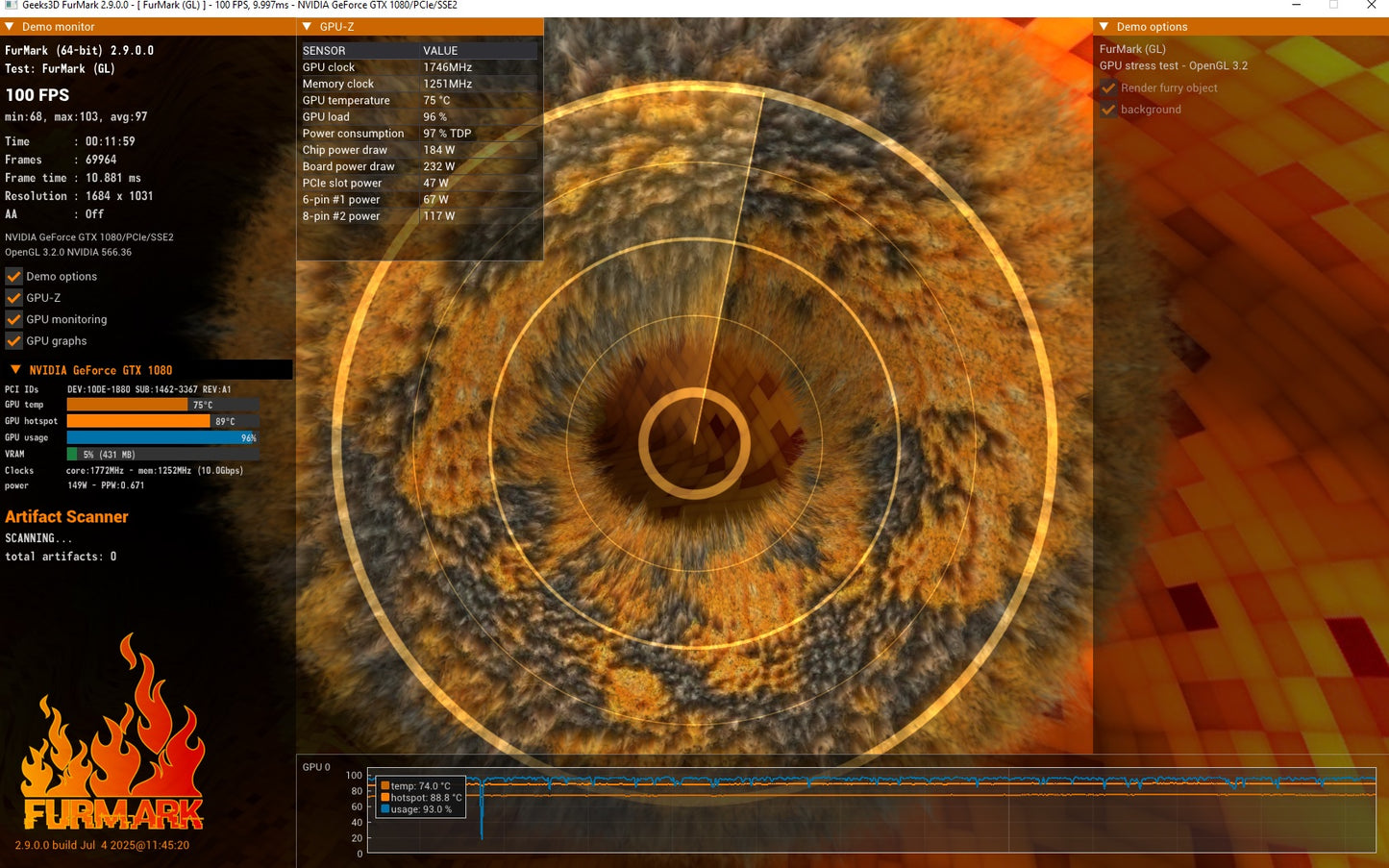This screenshot has height=868, width=1389.
Task: Minimize the FurMark window
Action: pos(1297,6)
